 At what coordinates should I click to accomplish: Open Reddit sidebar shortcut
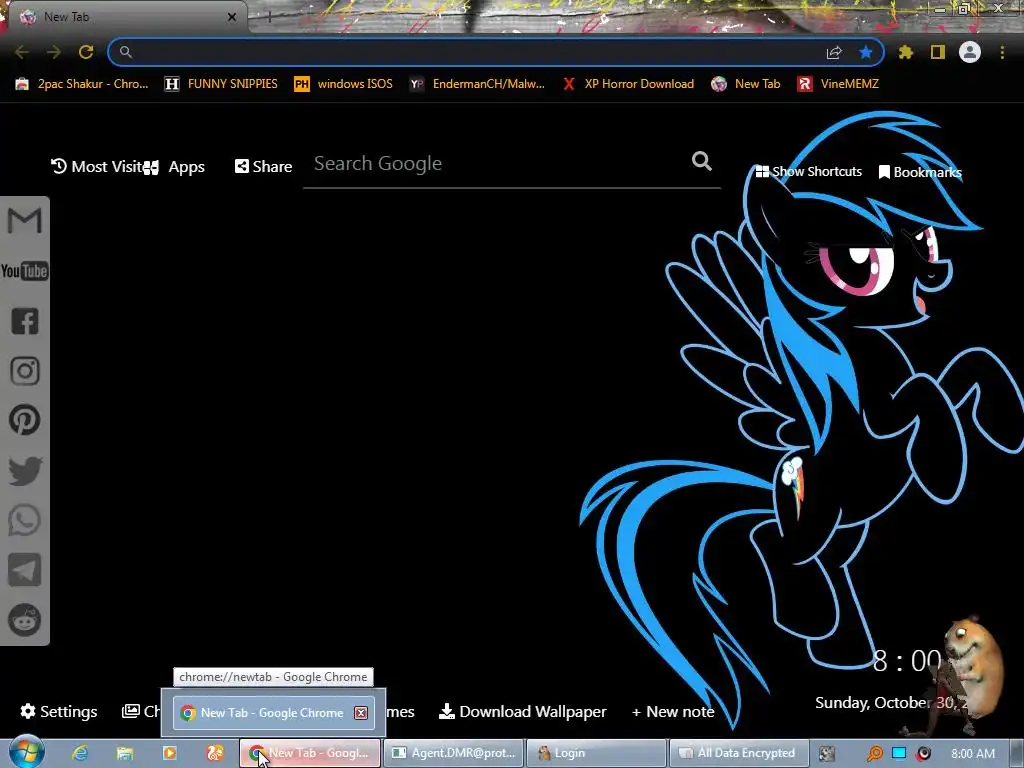point(25,620)
